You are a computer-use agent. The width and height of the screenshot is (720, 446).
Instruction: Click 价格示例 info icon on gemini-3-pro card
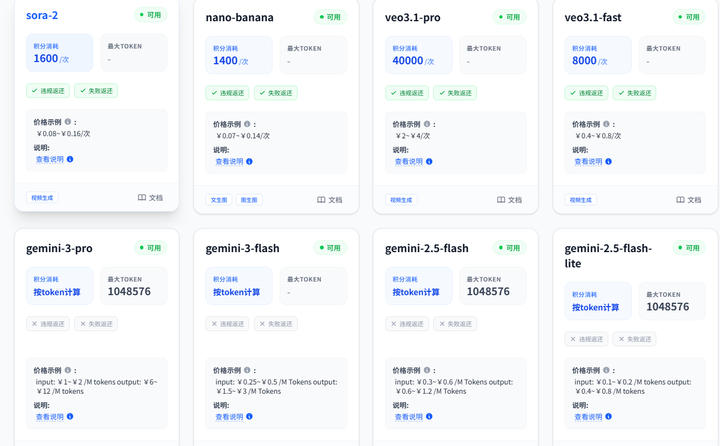tap(68, 370)
